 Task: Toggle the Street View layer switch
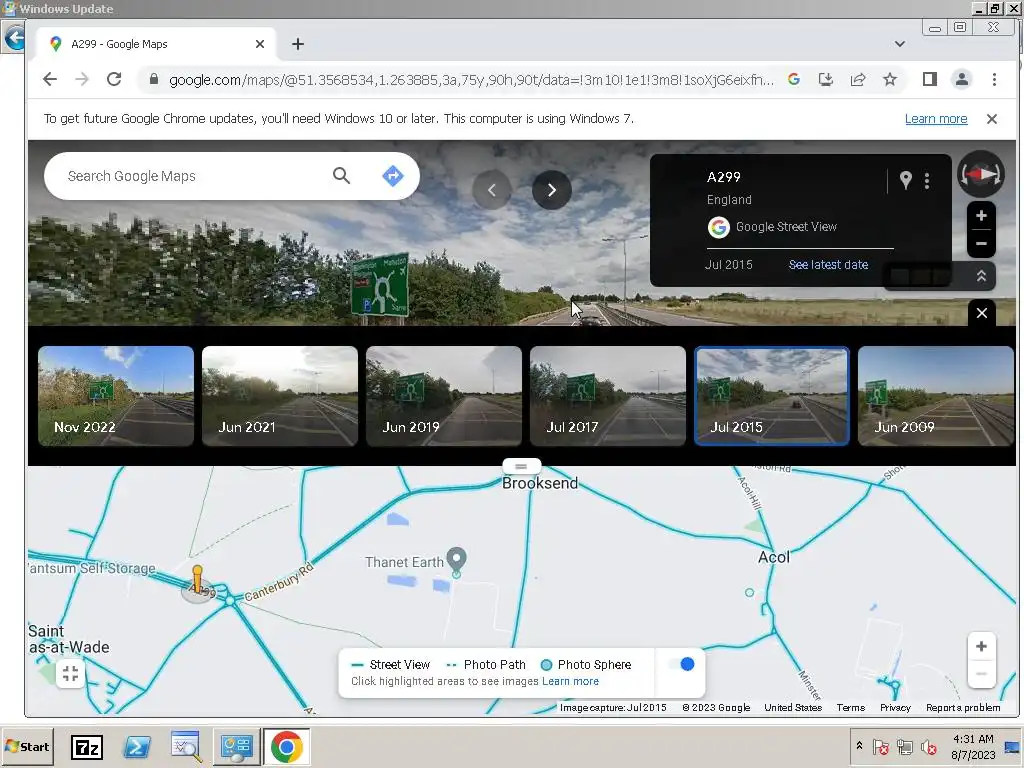(x=681, y=664)
